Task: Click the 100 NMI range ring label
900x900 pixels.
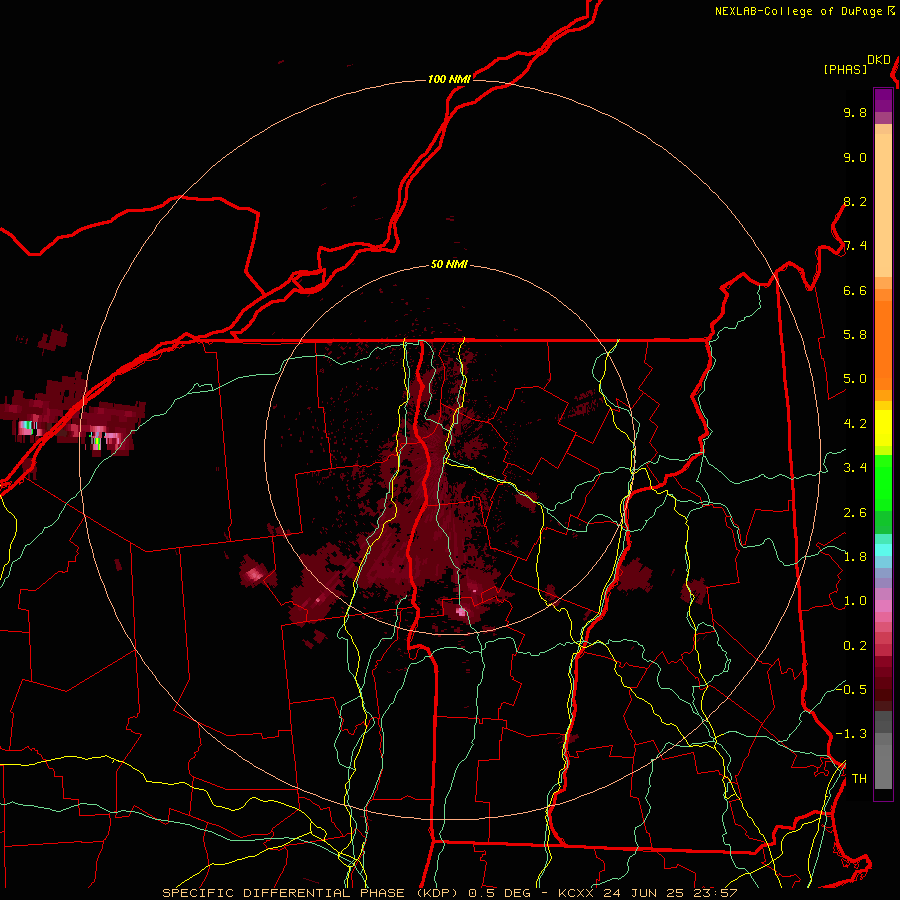Action: click(x=449, y=79)
